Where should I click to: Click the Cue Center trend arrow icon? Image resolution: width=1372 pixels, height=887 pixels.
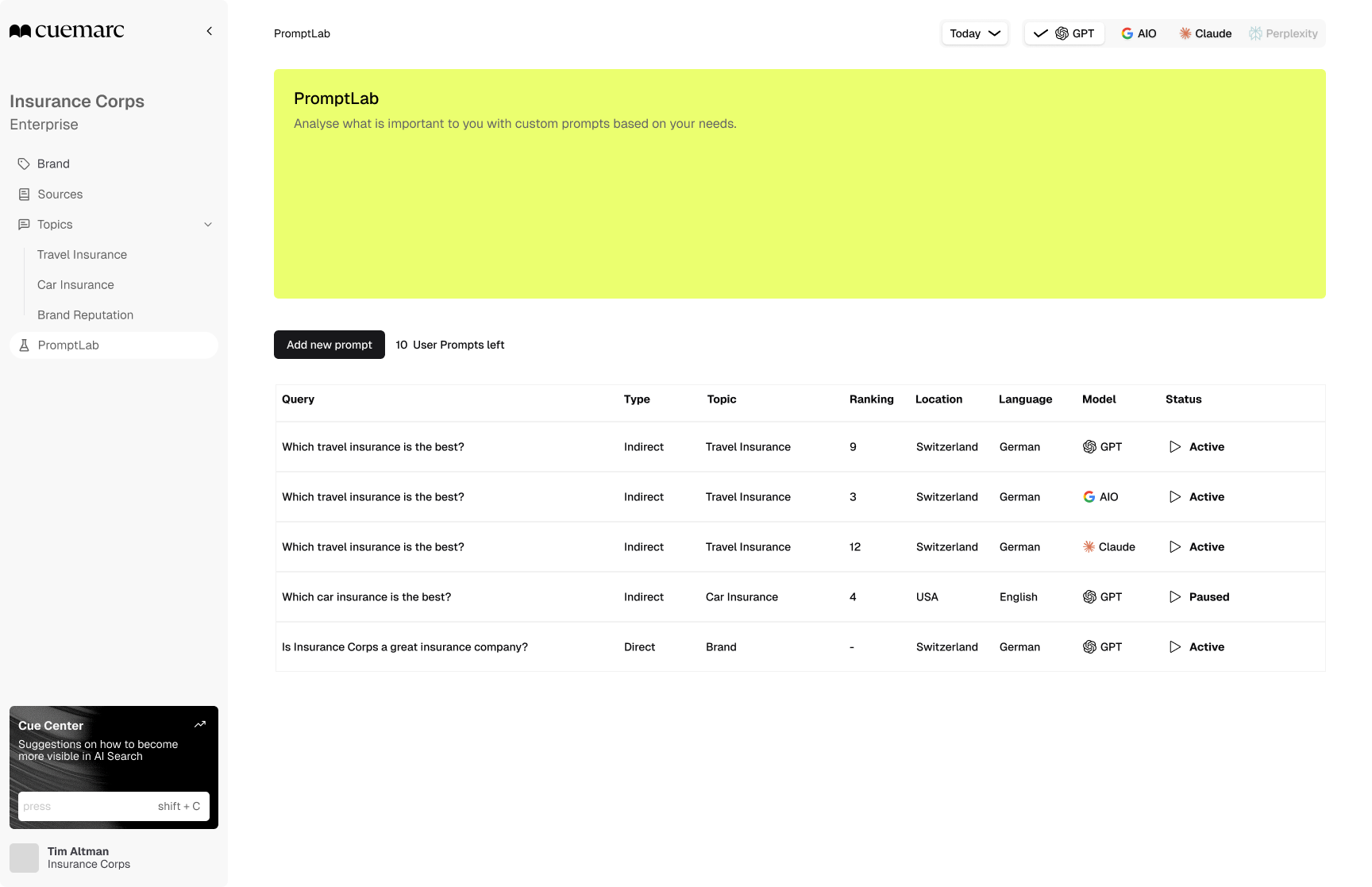pyautogui.click(x=200, y=724)
